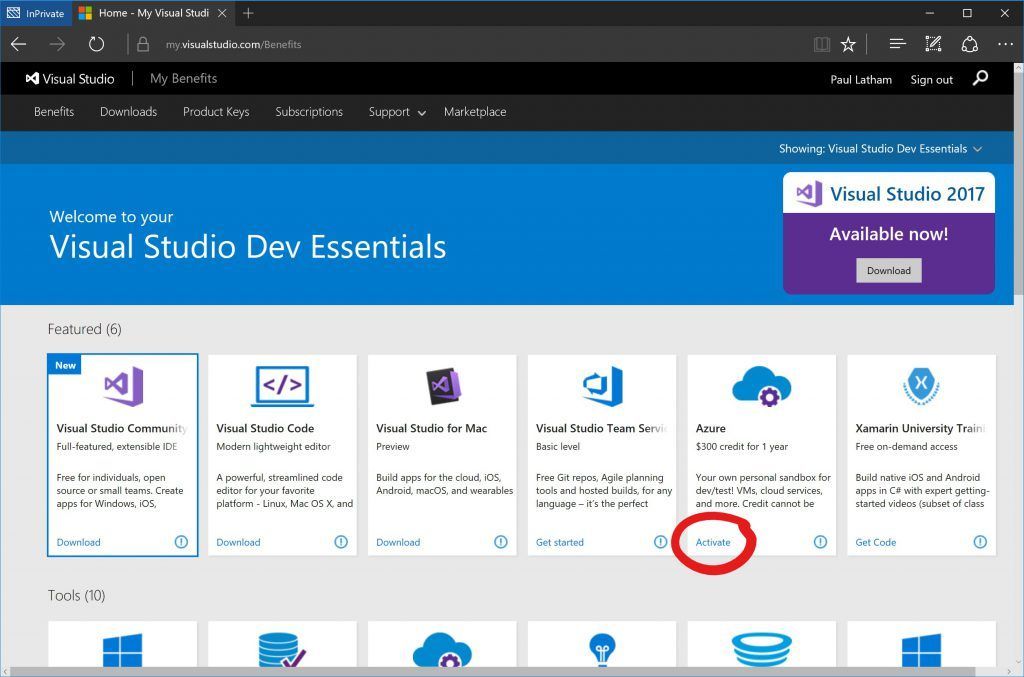Click Download link on Visual Studio Community card

78,542
